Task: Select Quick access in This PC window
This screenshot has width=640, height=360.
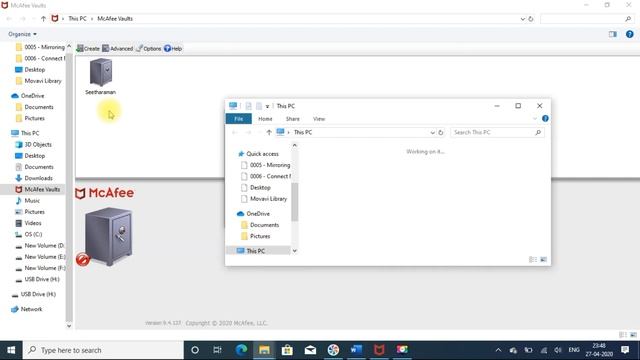Action: point(258,154)
